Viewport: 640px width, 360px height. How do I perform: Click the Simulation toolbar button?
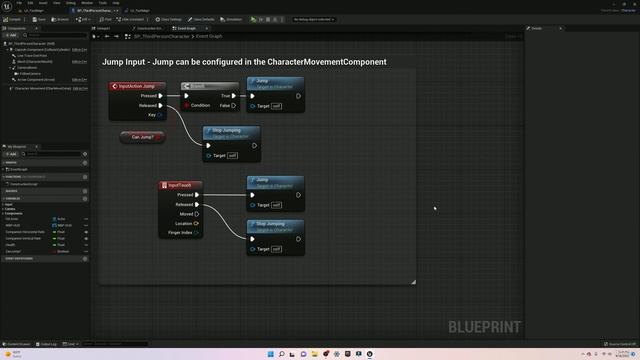point(231,19)
